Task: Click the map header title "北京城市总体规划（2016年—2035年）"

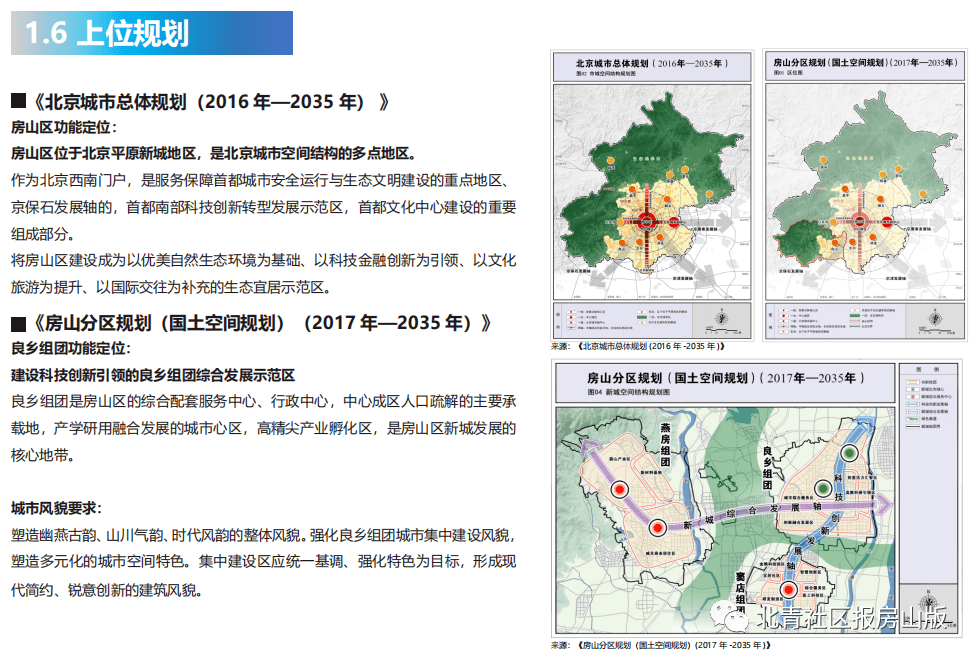Action: (651, 63)
